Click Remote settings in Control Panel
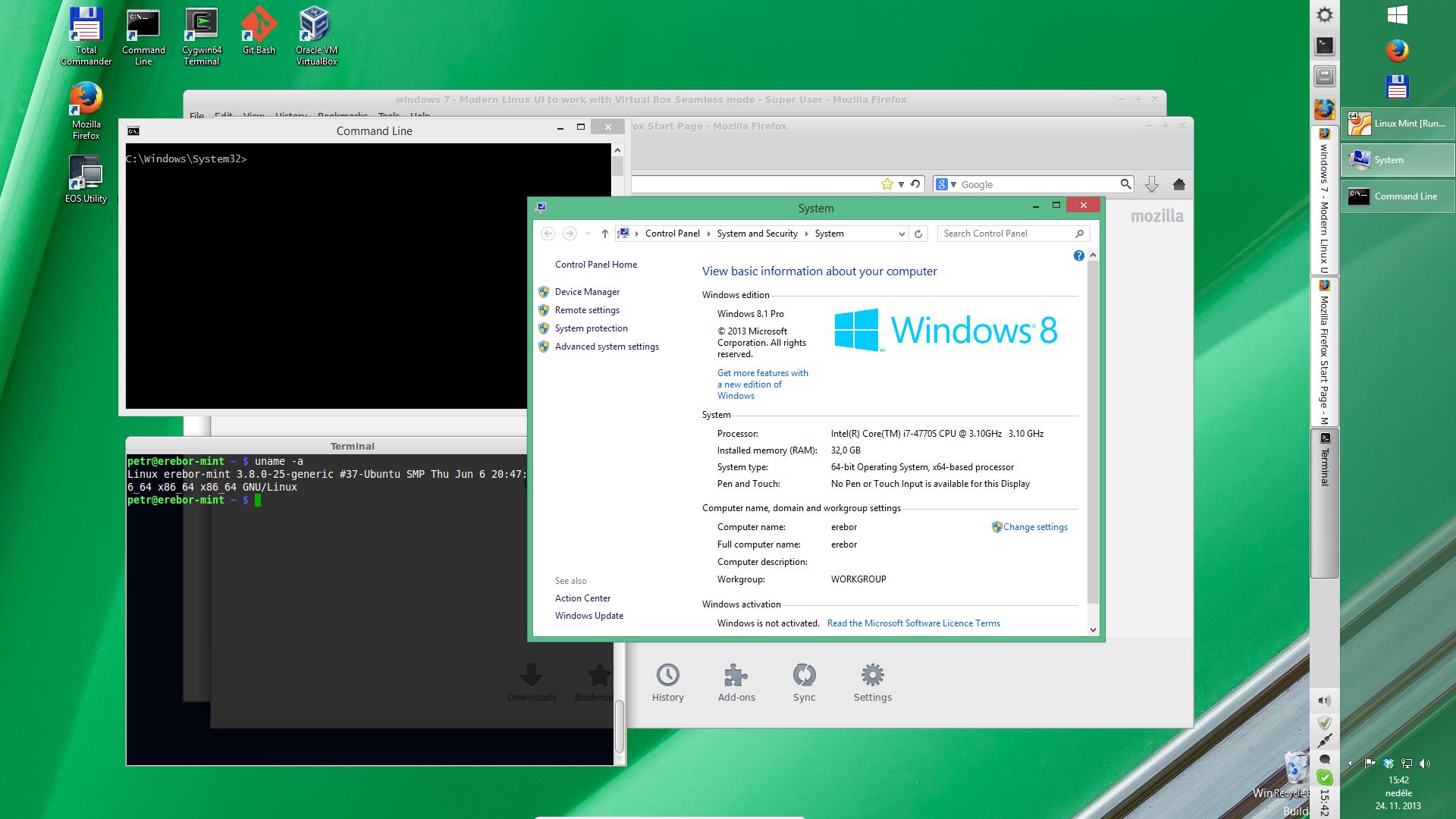The height and width of the screenshot is (819, 1456). tap(586, 310)
